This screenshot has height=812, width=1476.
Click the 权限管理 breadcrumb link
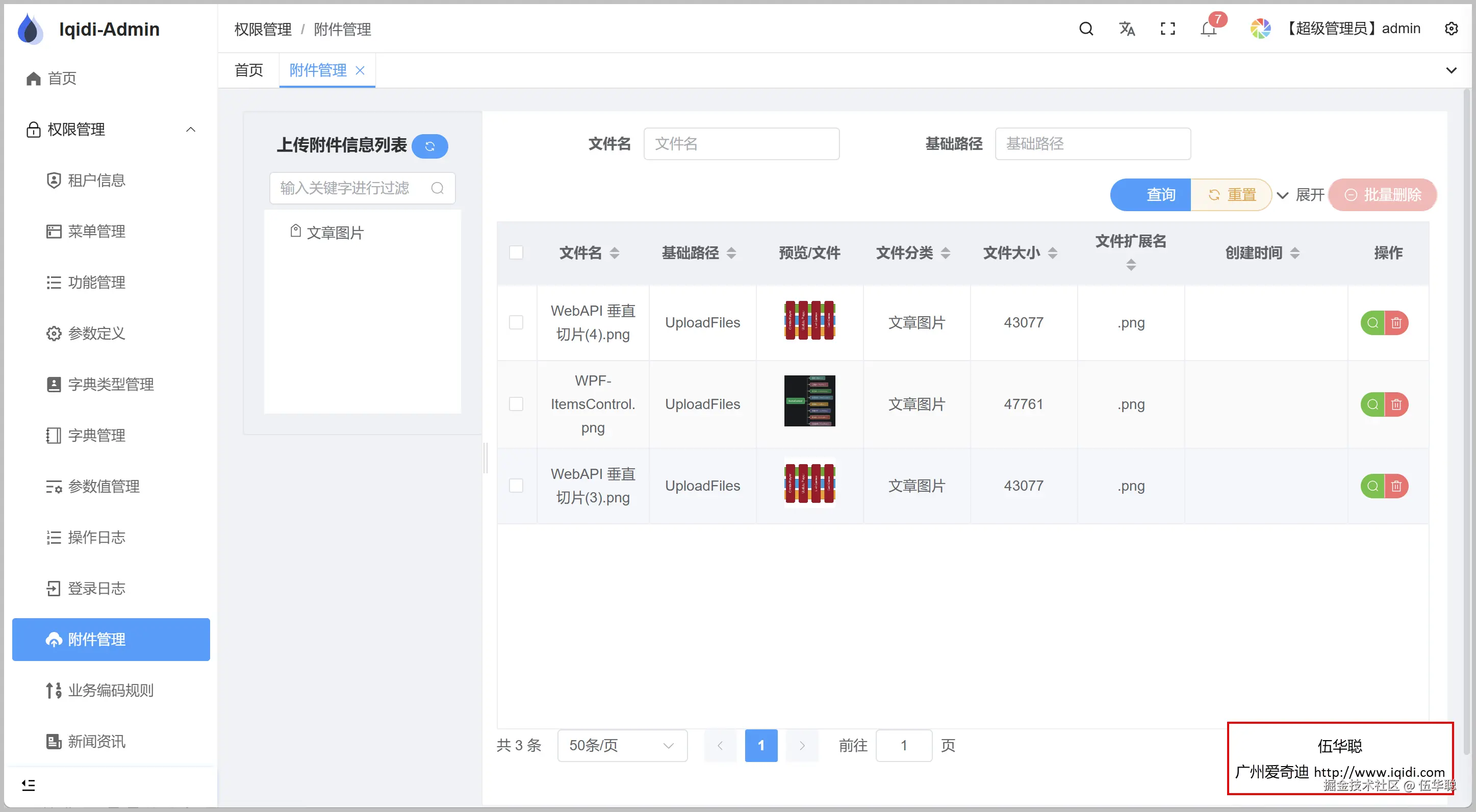pos(263,29)
